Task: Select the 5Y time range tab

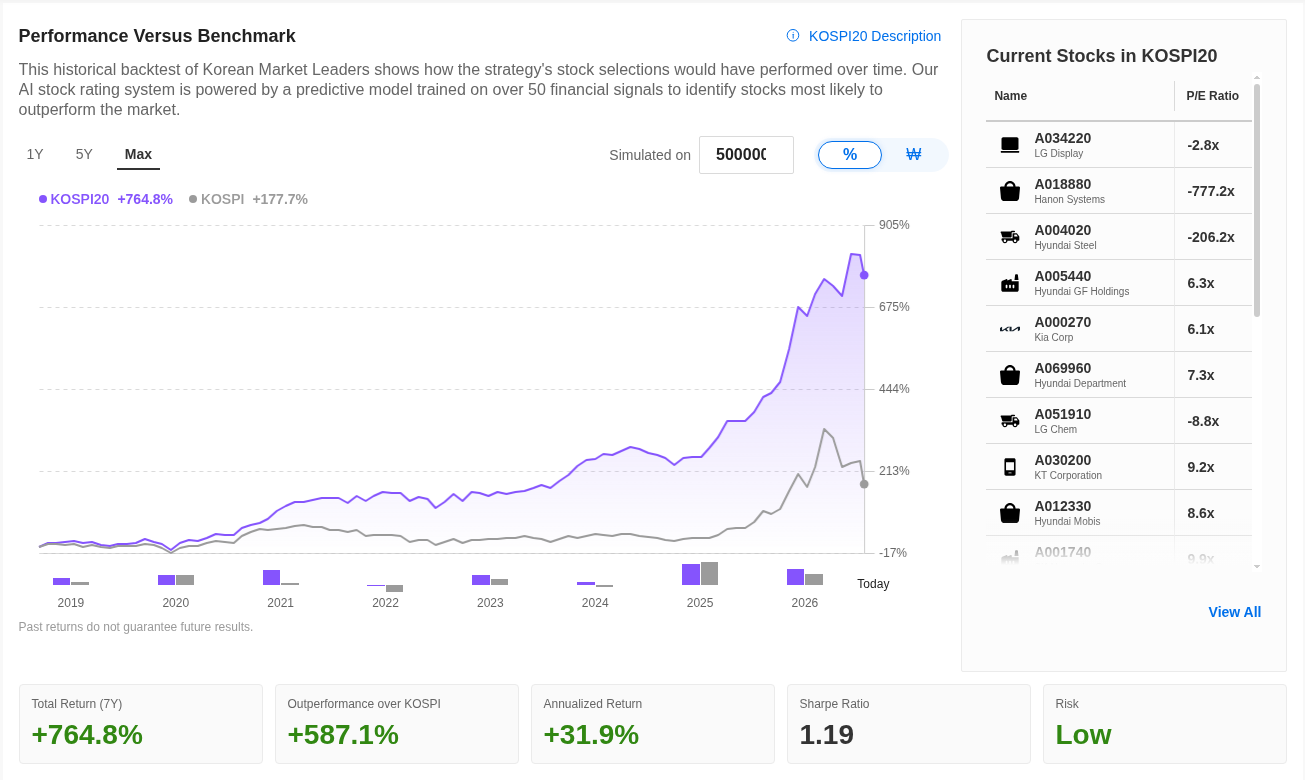Action: point(84,154)
